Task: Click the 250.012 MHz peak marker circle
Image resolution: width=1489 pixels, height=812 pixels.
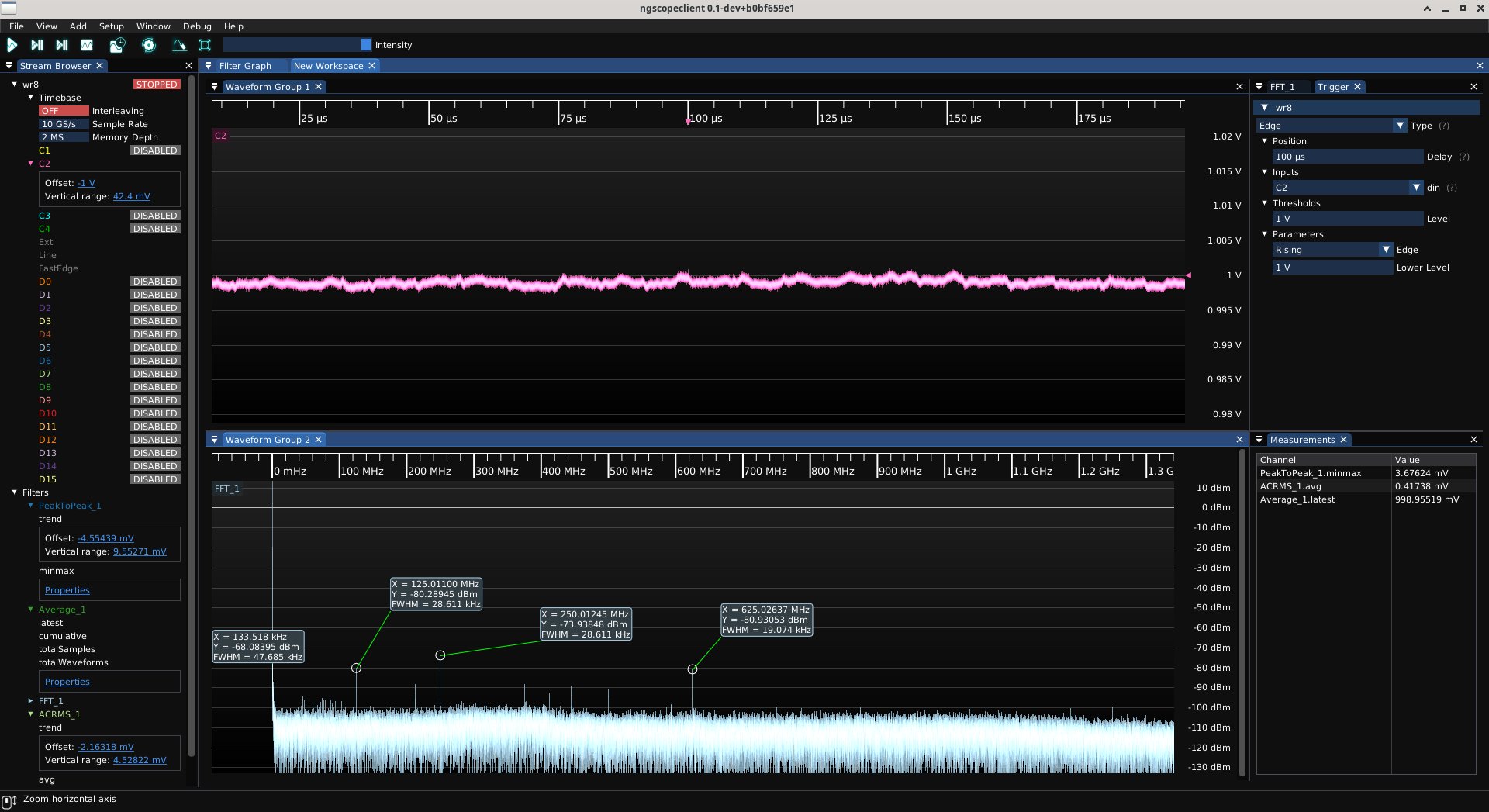Action: [x=440, y=655]
